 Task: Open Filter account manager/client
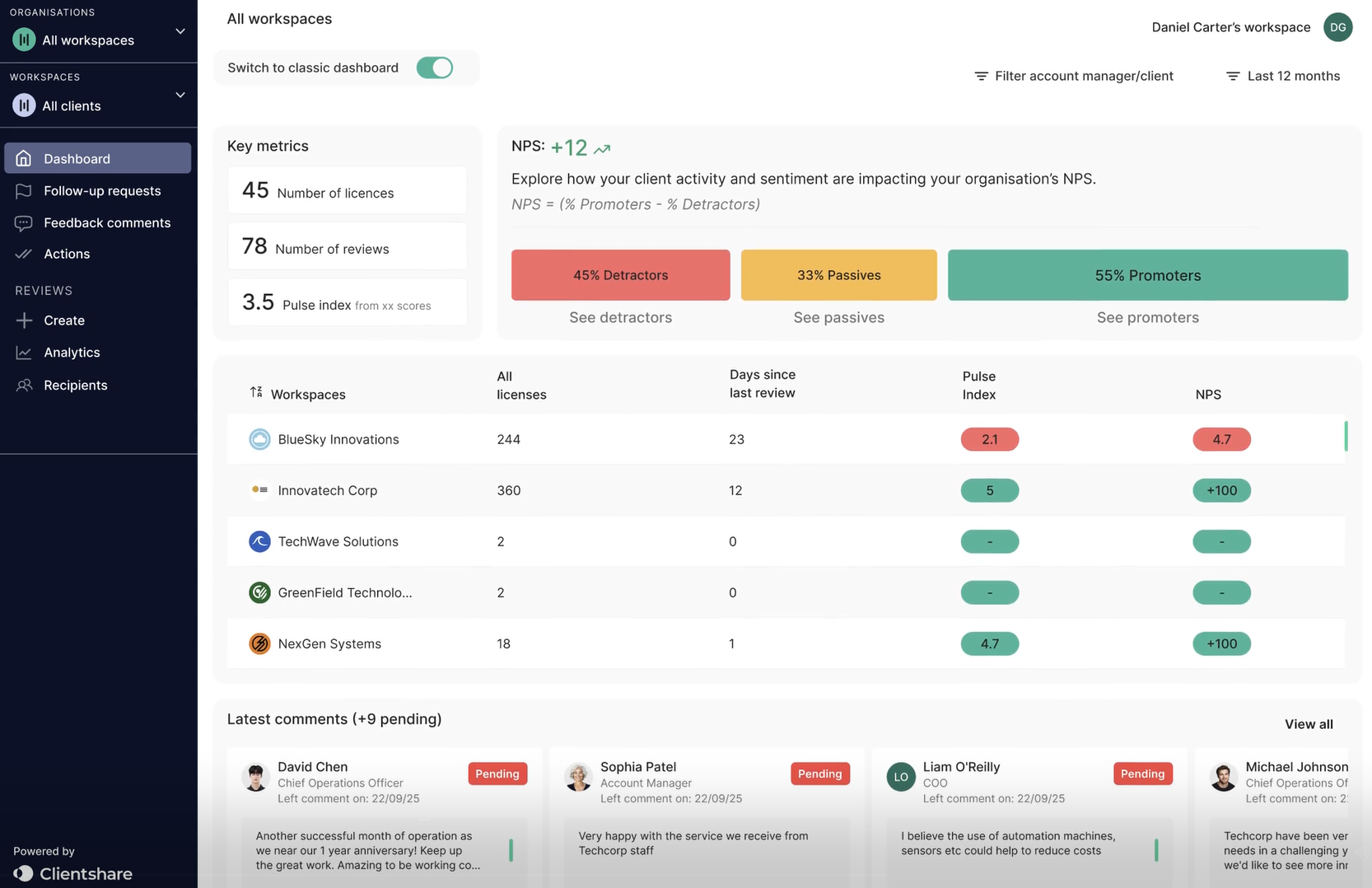[1074, 76]
